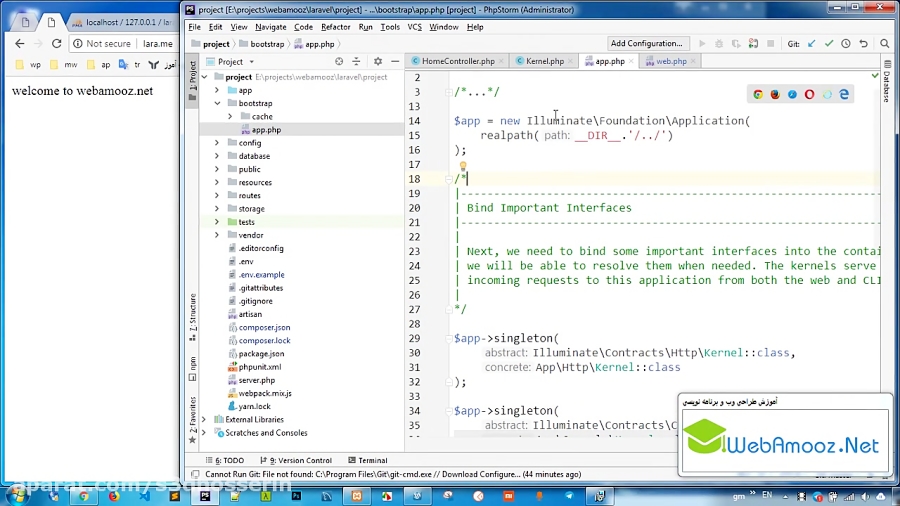Preview in Firefox from browser icons popup
Viewport: 900px width, 506px height.
point(775,94)
